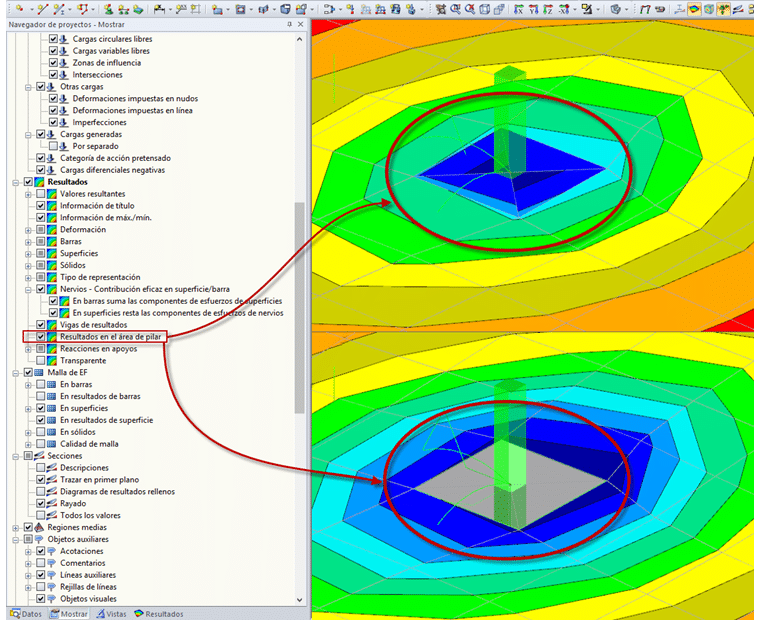Click the new nodal support icon
The height and width of the screenshot is (620, 760).
[109, 9]
